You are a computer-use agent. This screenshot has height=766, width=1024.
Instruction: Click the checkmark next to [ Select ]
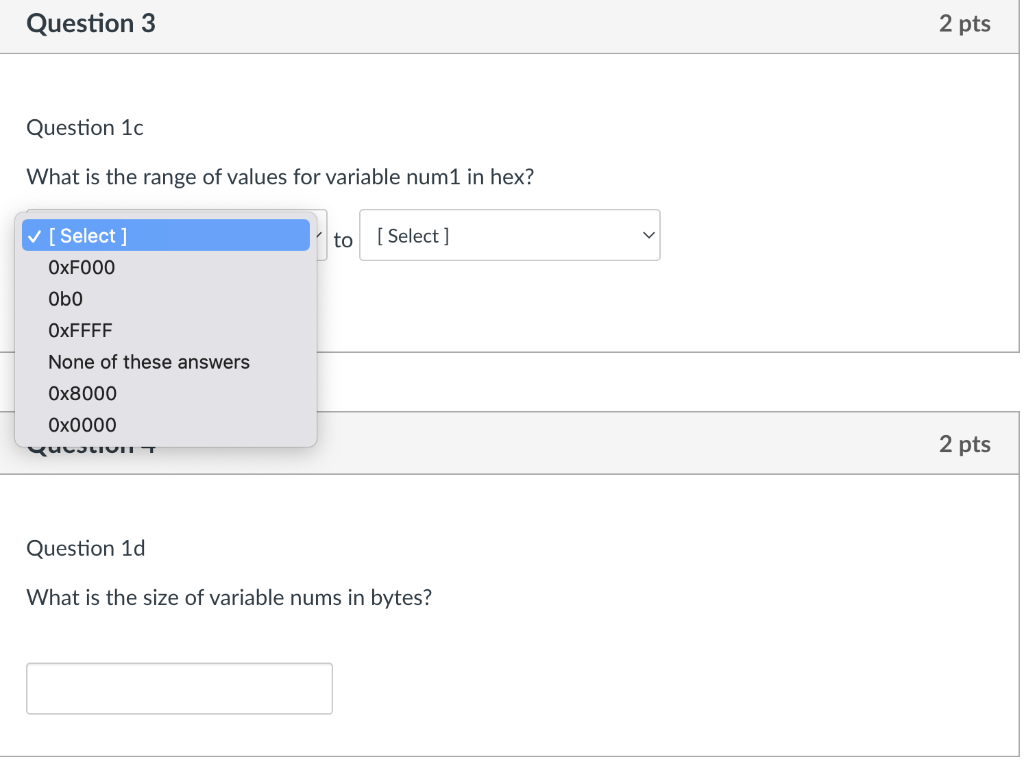(x=33, y=235)
